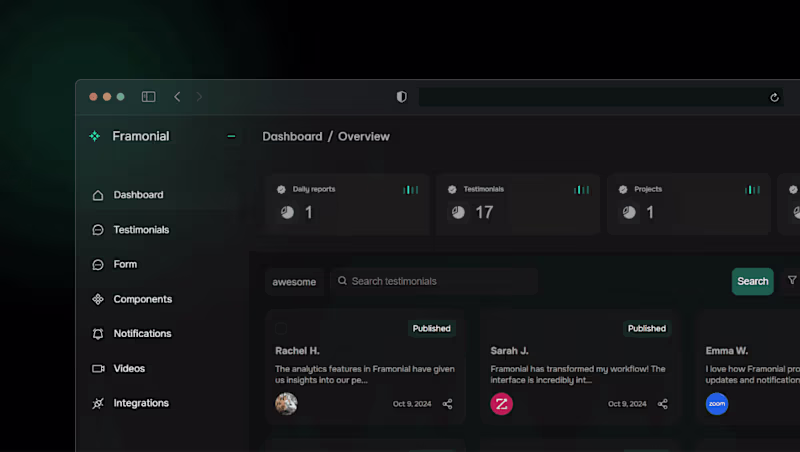Click Overview in the breadcrumb
The width and height of the screenshot is (800, 452).
(364, 137)
